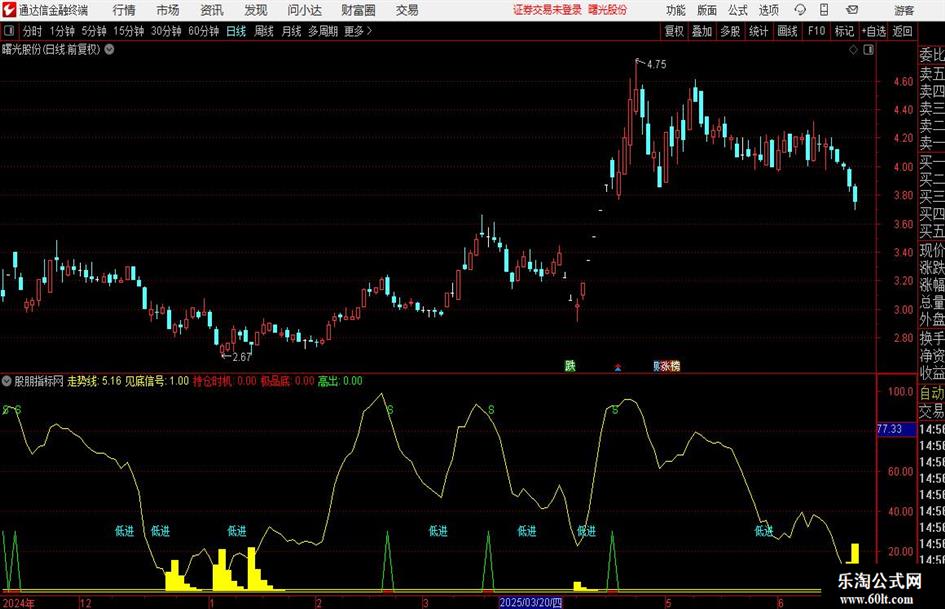Viewport: 945px width, 609px height.
Task: Click the 证券交易未登录 login link
Action: click(547, 10)
